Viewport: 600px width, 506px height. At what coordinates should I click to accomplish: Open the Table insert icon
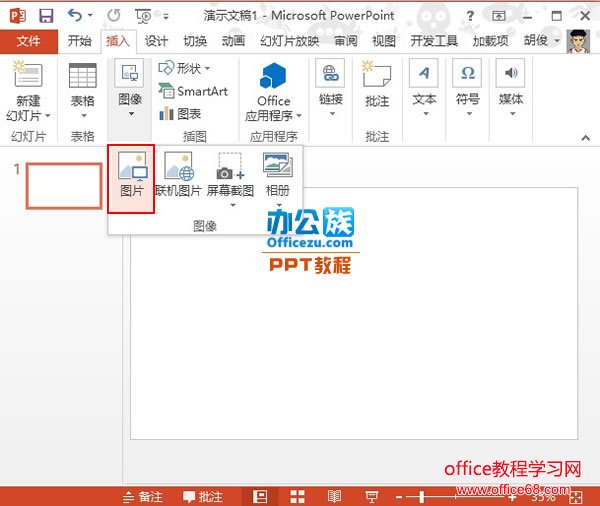click(83, 75)
